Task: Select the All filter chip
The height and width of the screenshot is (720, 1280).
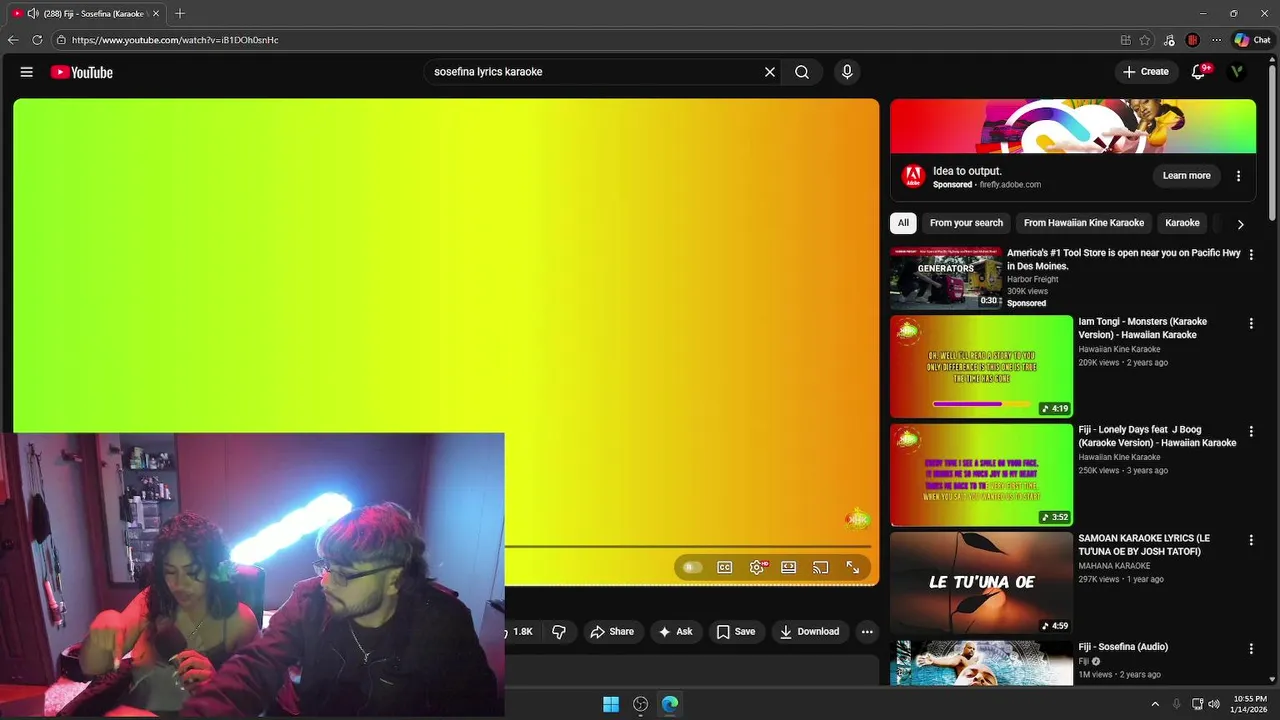Action: click(903, 223)
